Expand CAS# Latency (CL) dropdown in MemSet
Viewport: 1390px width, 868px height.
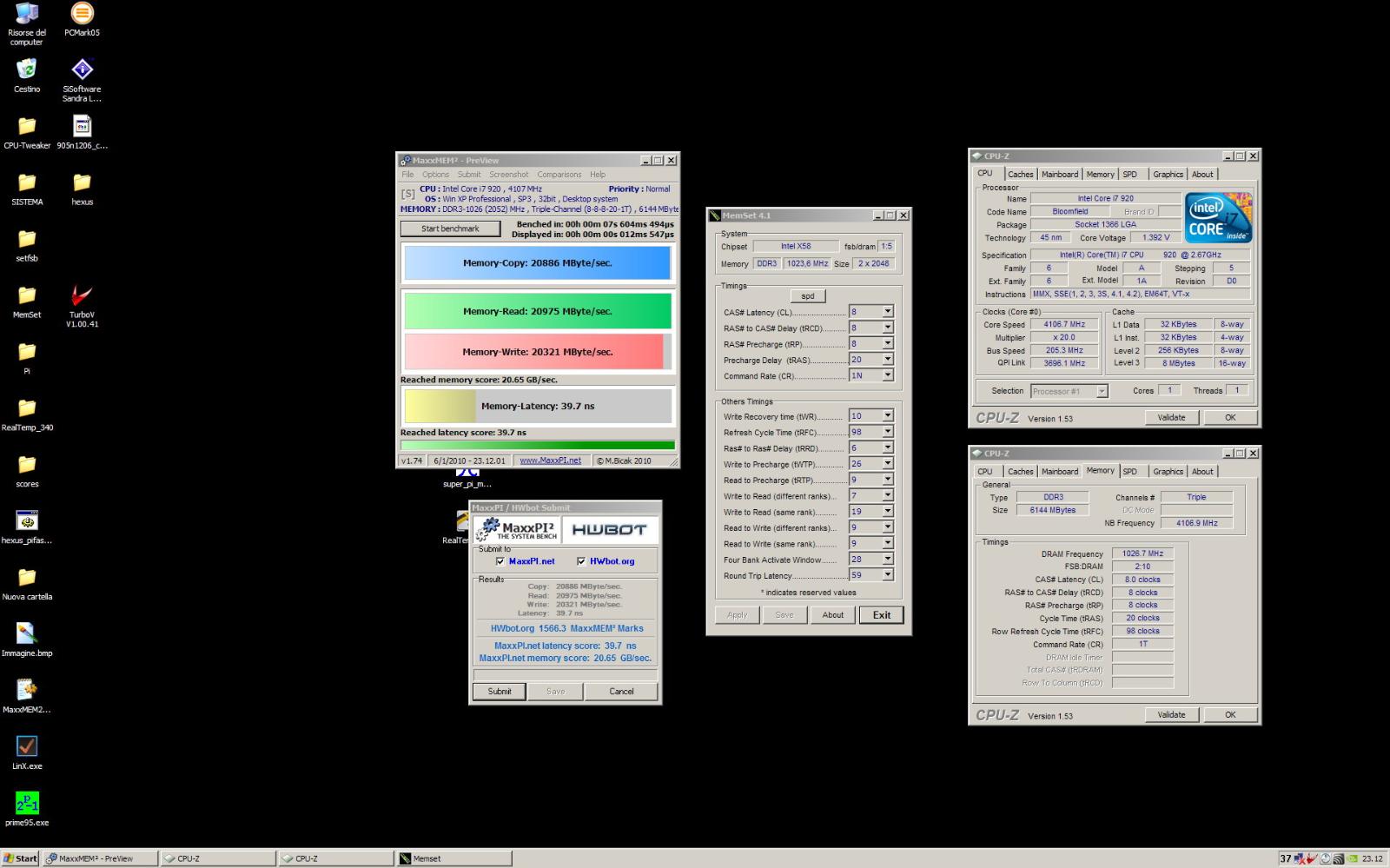coord(888,312)
